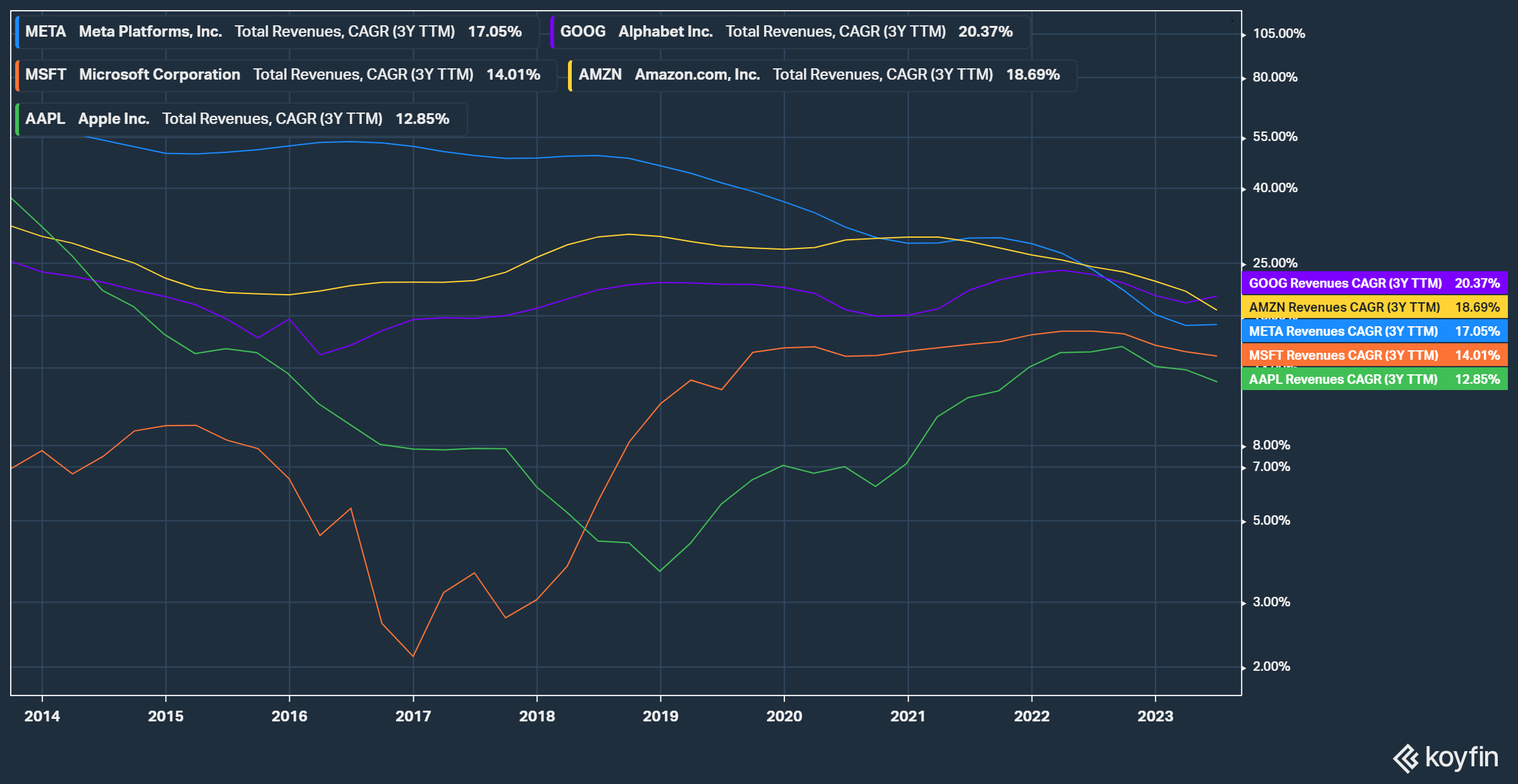The height and width of the screenshot is (784, 1518).
Task: Click the 105.00% y-axis label
Action: (x=1279, y=34)
